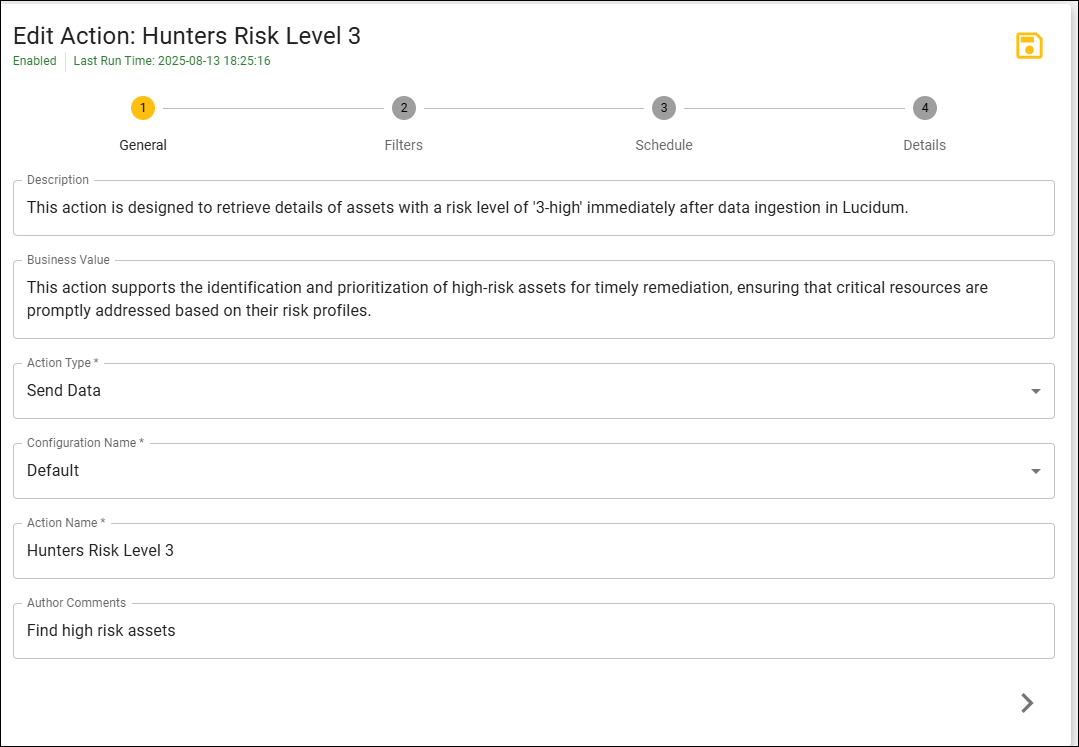Viewport: 1079px width, 747px height.
Task: Select step 3 circle in stepper
Action: (x=664, y=108)
